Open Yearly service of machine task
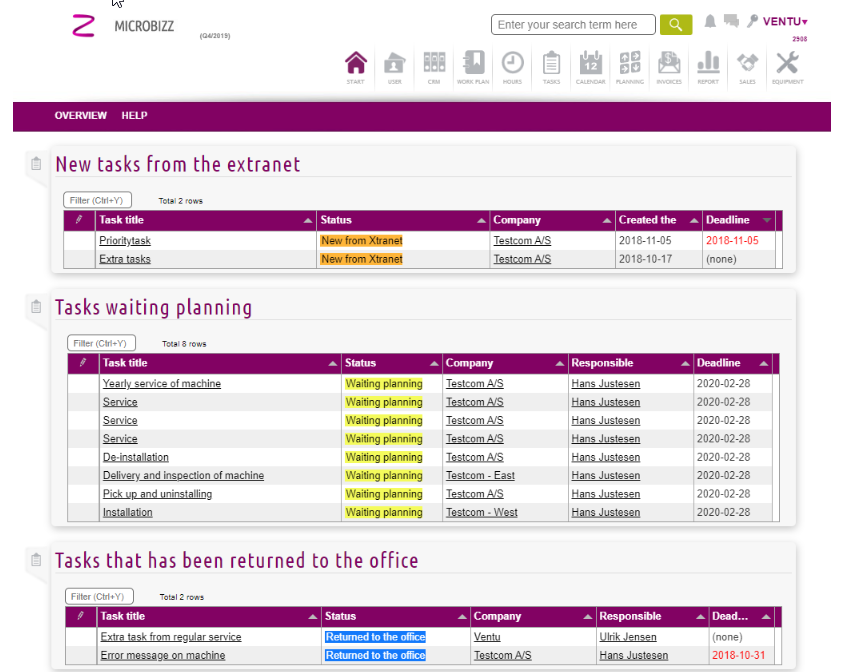Screen dimensions: 842x672 pos(162,384)
